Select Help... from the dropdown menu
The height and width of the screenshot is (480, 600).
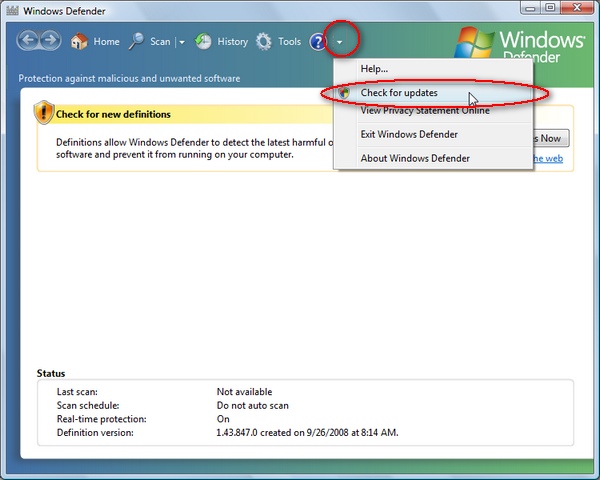pyautogui.click(x=433, y=69)
